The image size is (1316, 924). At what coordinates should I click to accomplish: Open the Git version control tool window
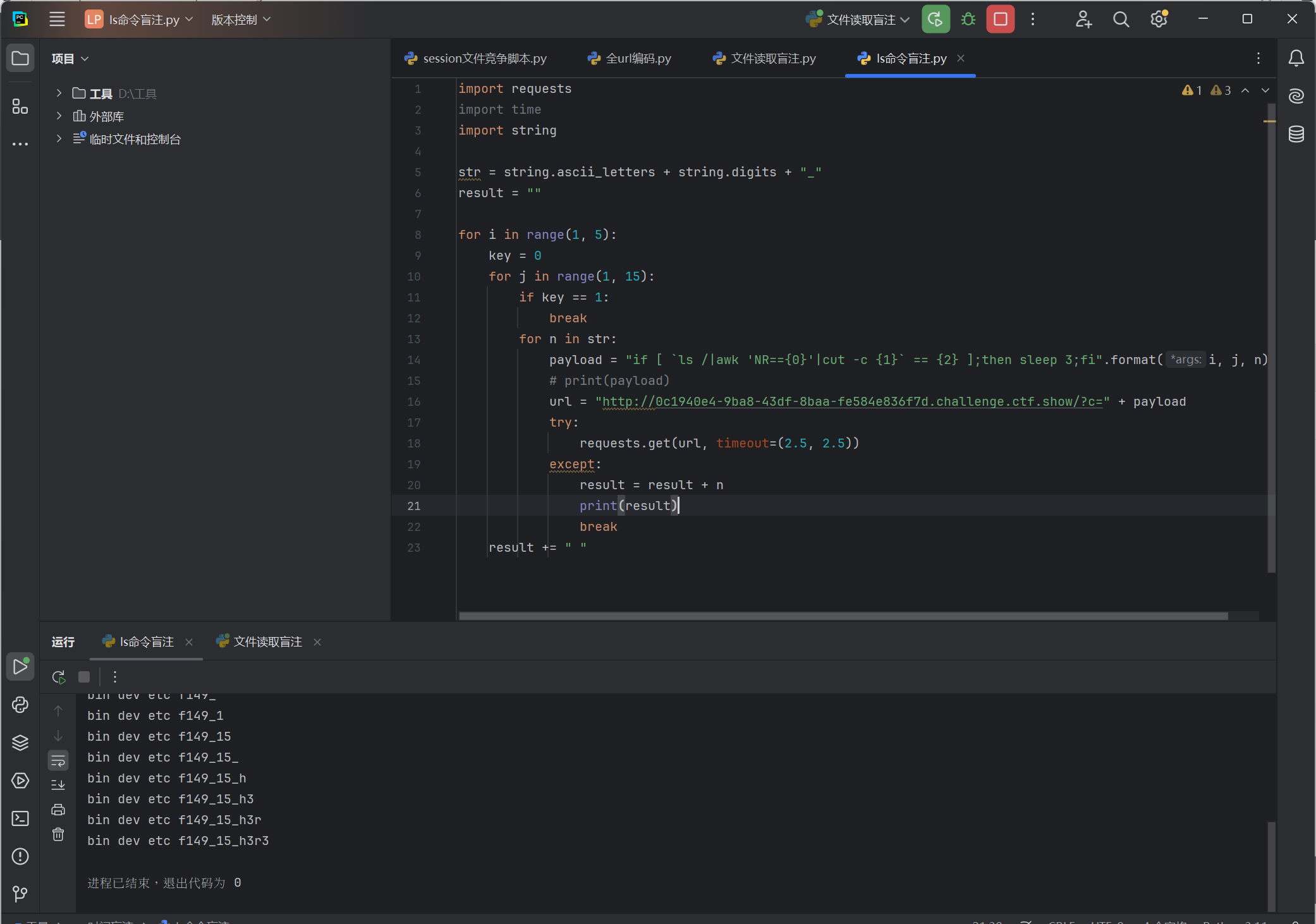point(20,894)
